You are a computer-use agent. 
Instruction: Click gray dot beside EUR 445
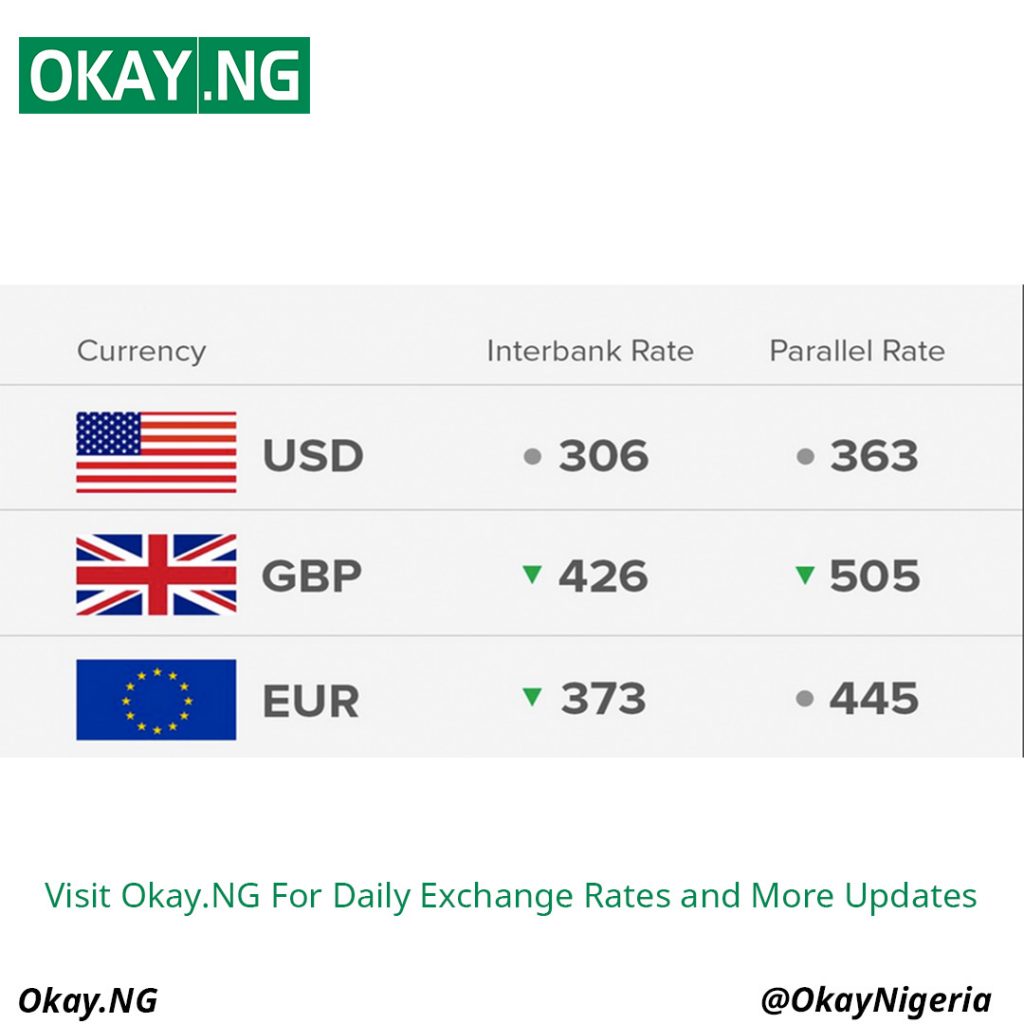[x=805, y=699]
